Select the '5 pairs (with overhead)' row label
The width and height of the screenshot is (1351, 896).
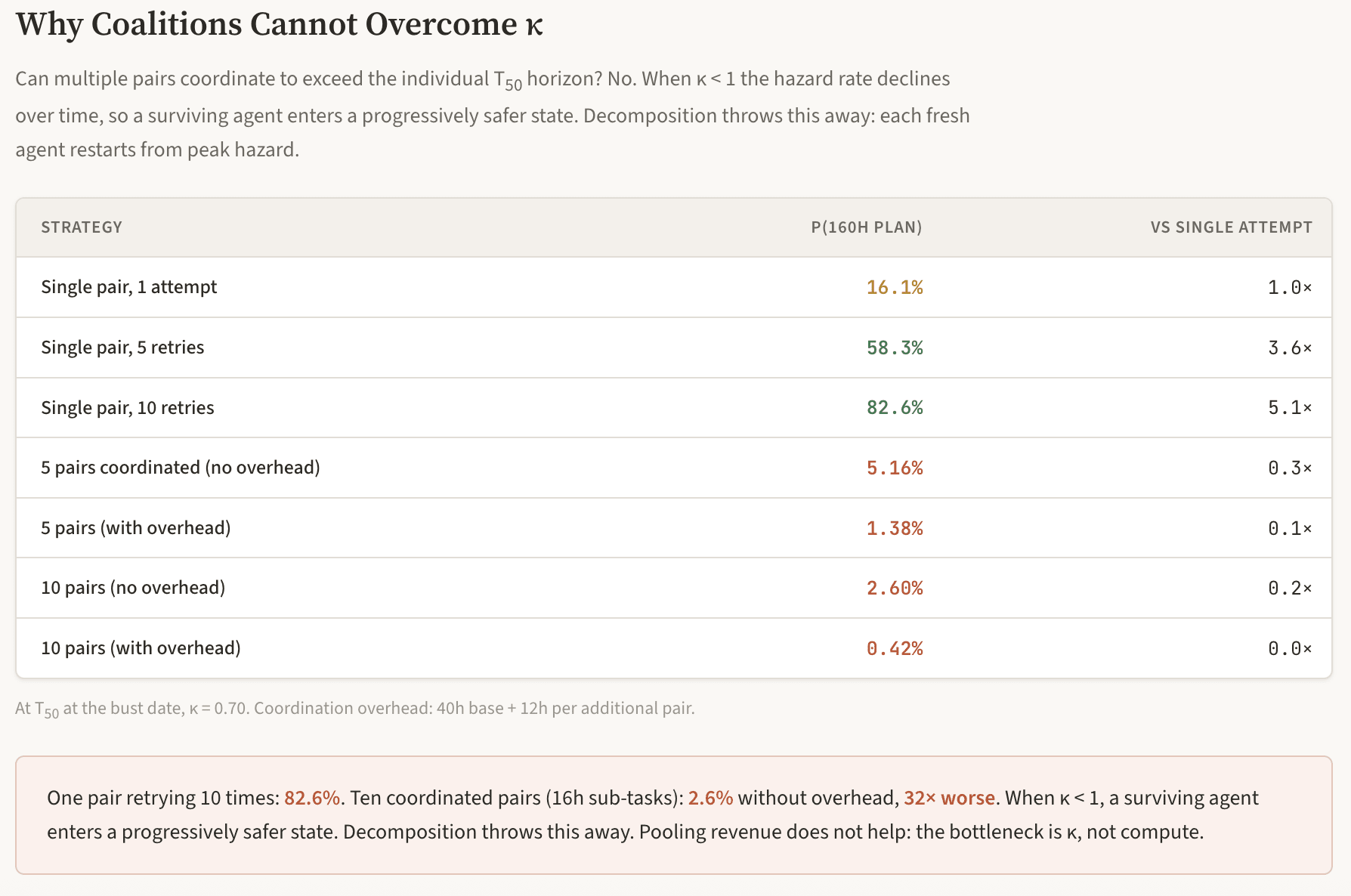coord(136,528)
